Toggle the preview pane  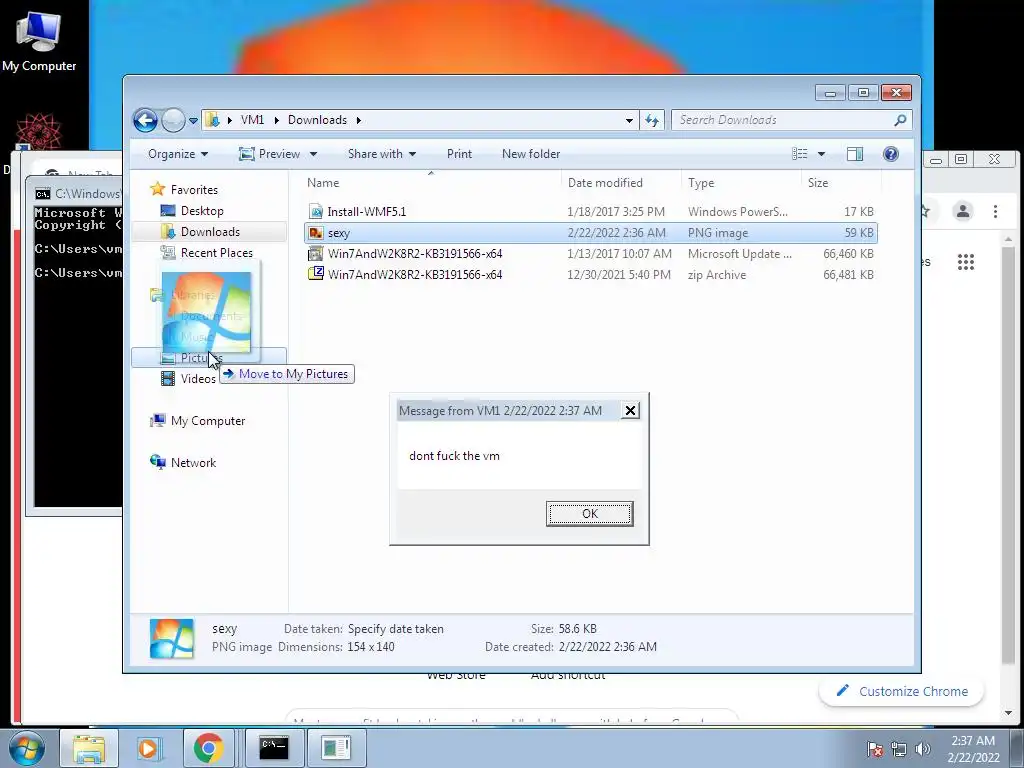point(855,154)
